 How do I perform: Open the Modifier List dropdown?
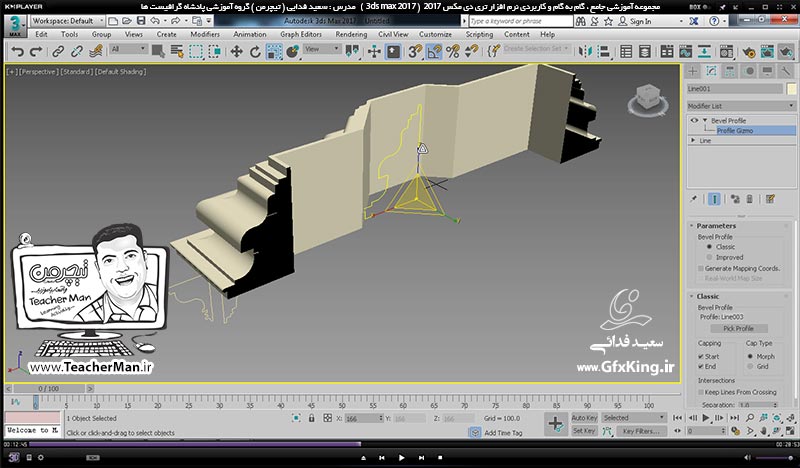(741, 106)
